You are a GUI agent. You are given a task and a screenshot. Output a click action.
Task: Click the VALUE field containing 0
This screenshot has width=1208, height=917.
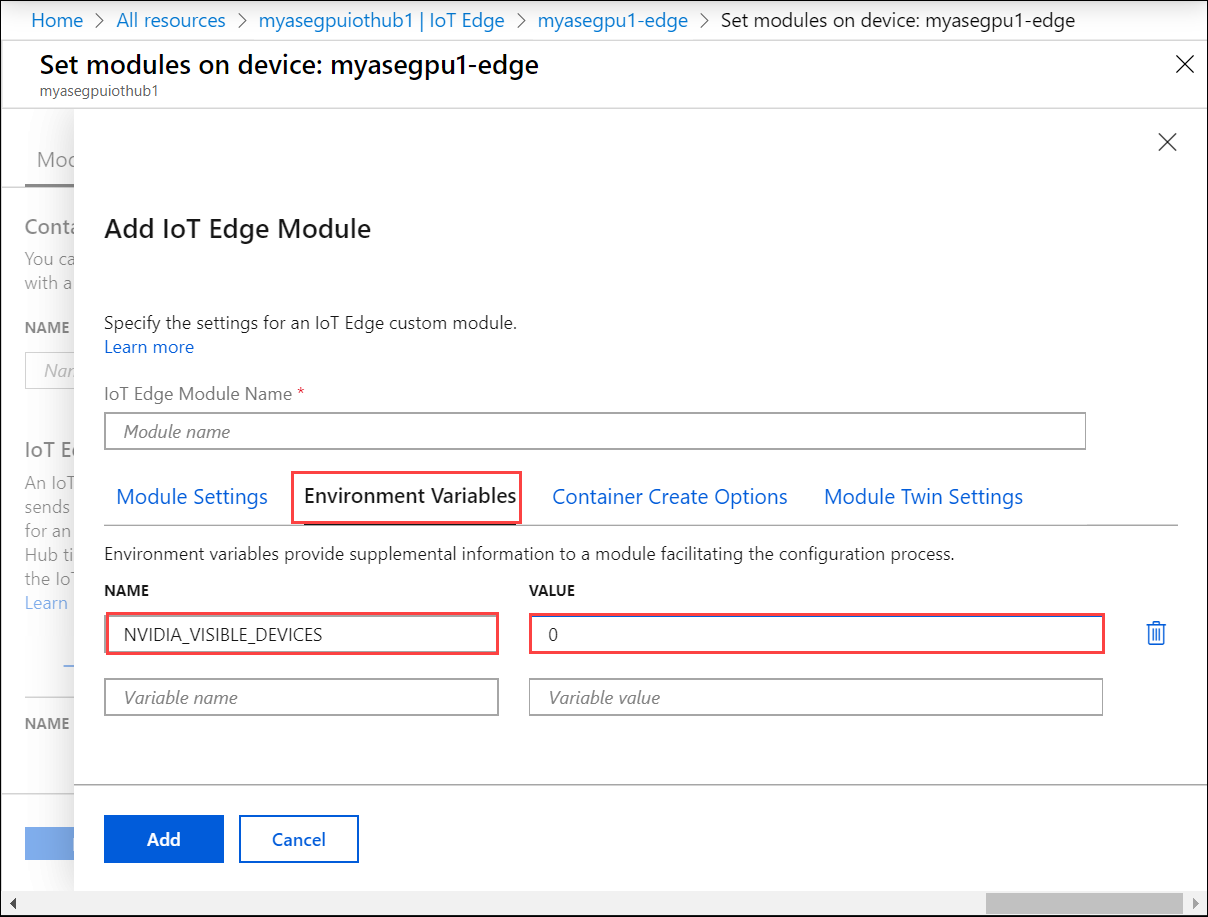(x=816, y=633)
